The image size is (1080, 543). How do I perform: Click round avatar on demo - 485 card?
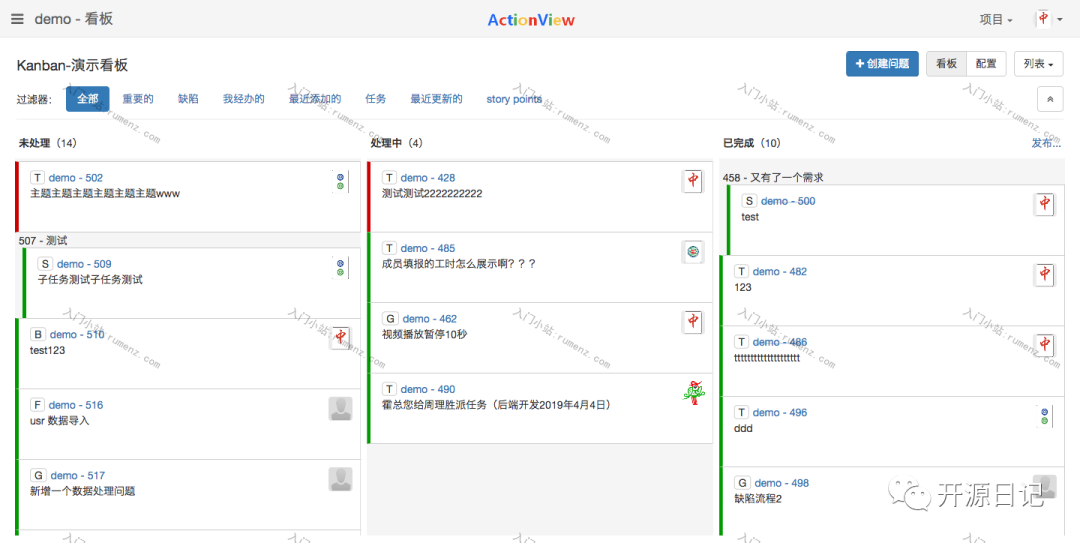click(693, 252)
